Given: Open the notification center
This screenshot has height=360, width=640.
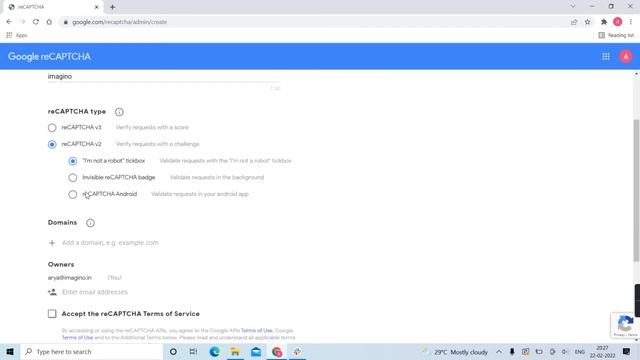Looking at the screenshot, I should (627, 351).
